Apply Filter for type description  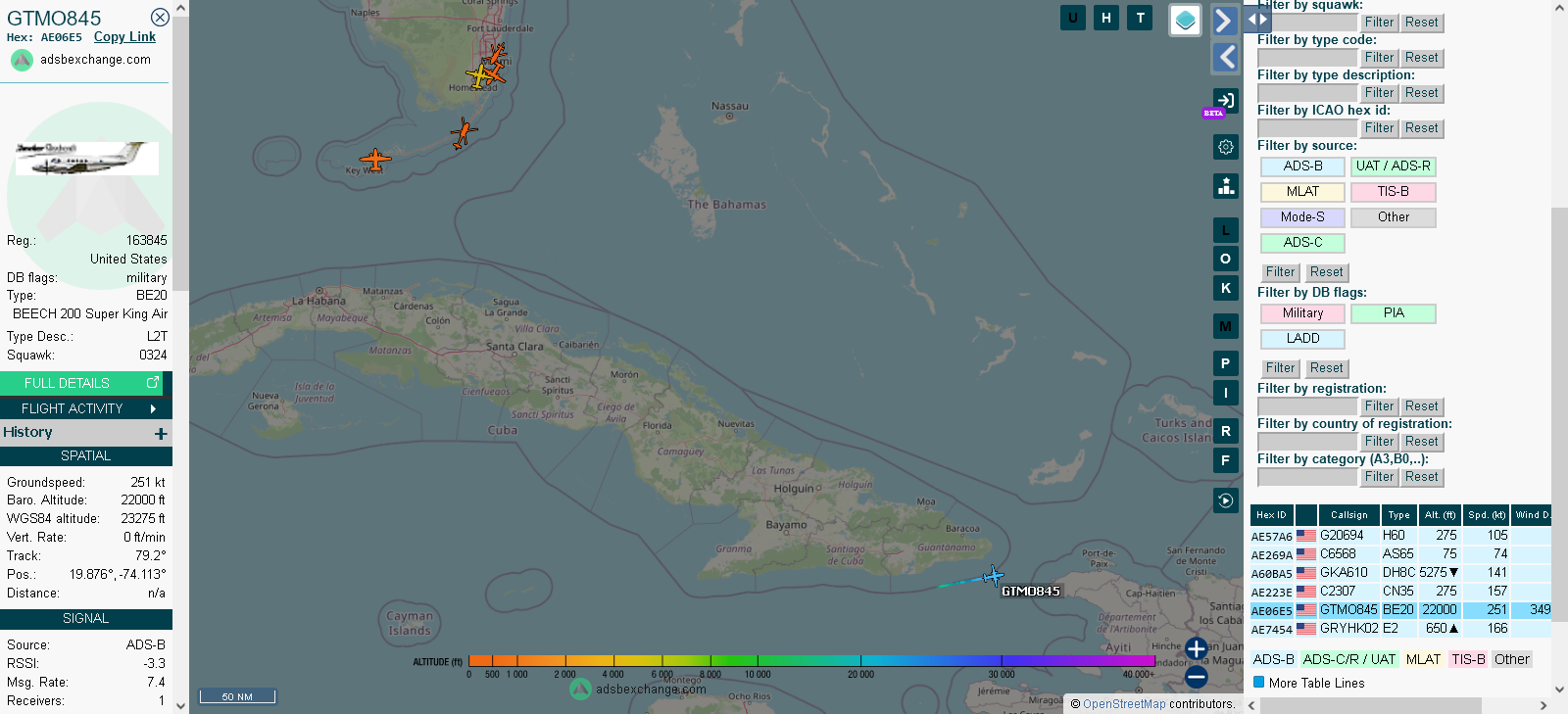(x=1379, y=93)
